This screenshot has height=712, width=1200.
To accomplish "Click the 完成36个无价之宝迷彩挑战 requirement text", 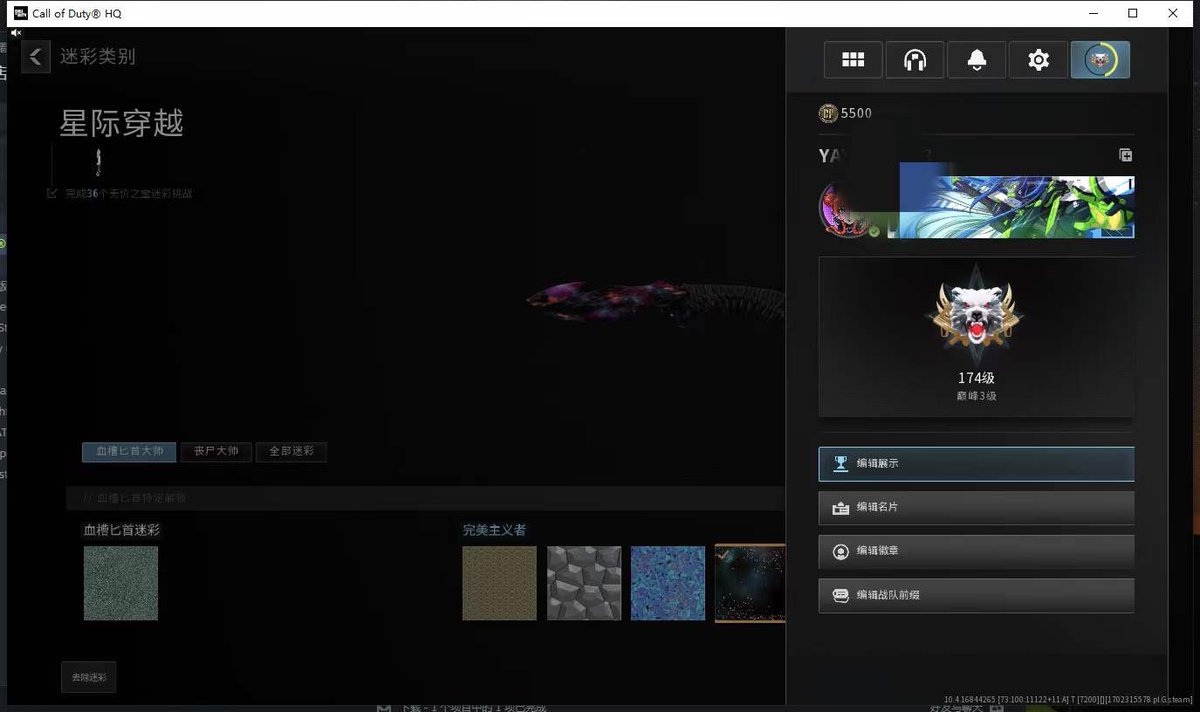I will [x=128, y=193].
